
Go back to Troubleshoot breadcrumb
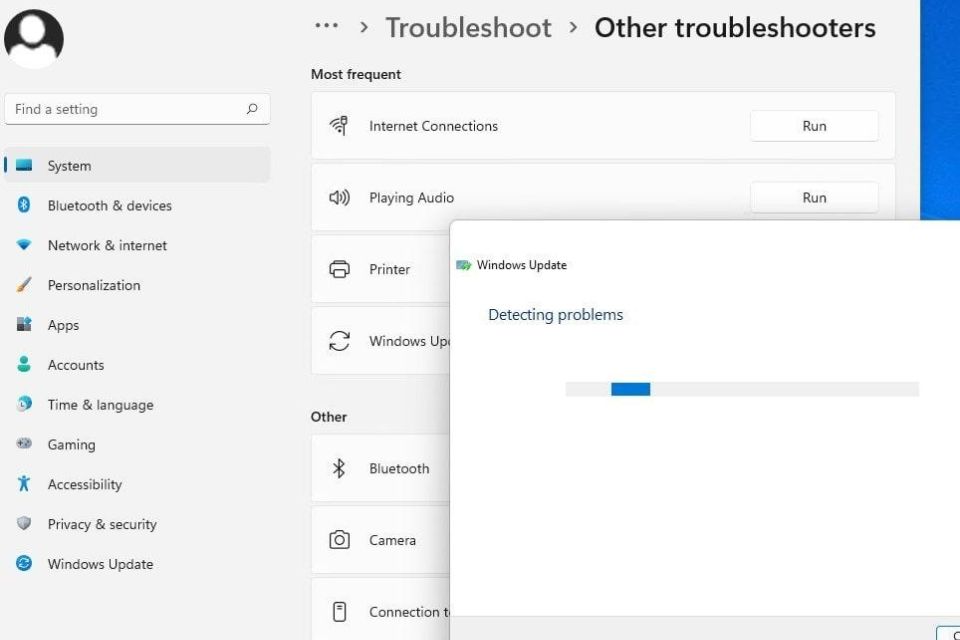pyautogui.click(x=468, y=28)
